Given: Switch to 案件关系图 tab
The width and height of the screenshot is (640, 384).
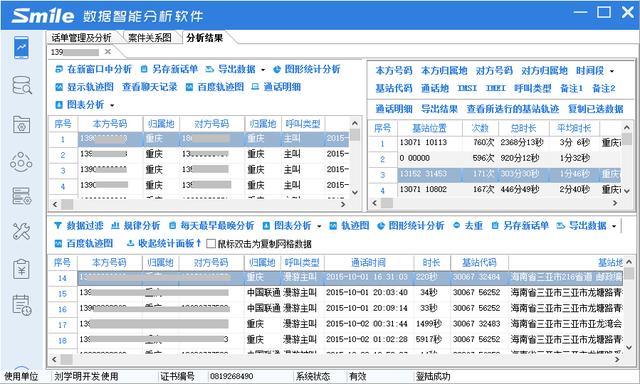Looking at the screenshot, I should [x=149, y=38].
